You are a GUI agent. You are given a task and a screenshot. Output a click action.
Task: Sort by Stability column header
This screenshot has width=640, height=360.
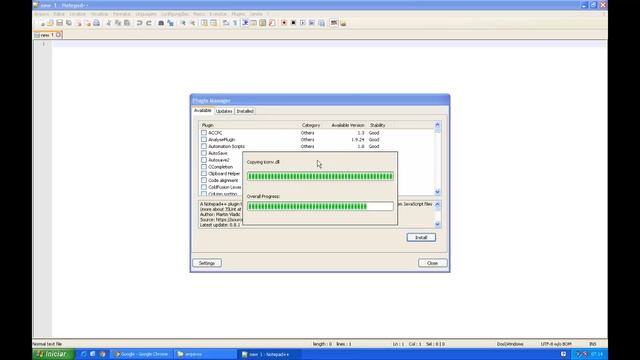pyautogui.click(x=378, y=125)
